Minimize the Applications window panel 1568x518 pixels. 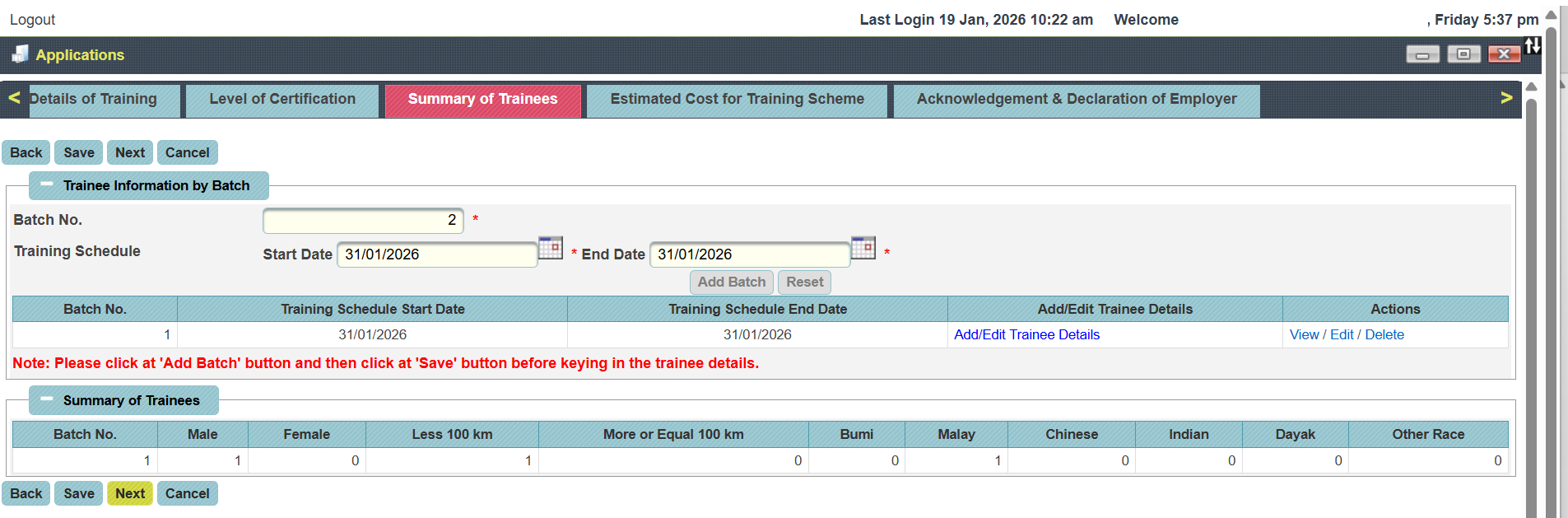point(1422,54)
